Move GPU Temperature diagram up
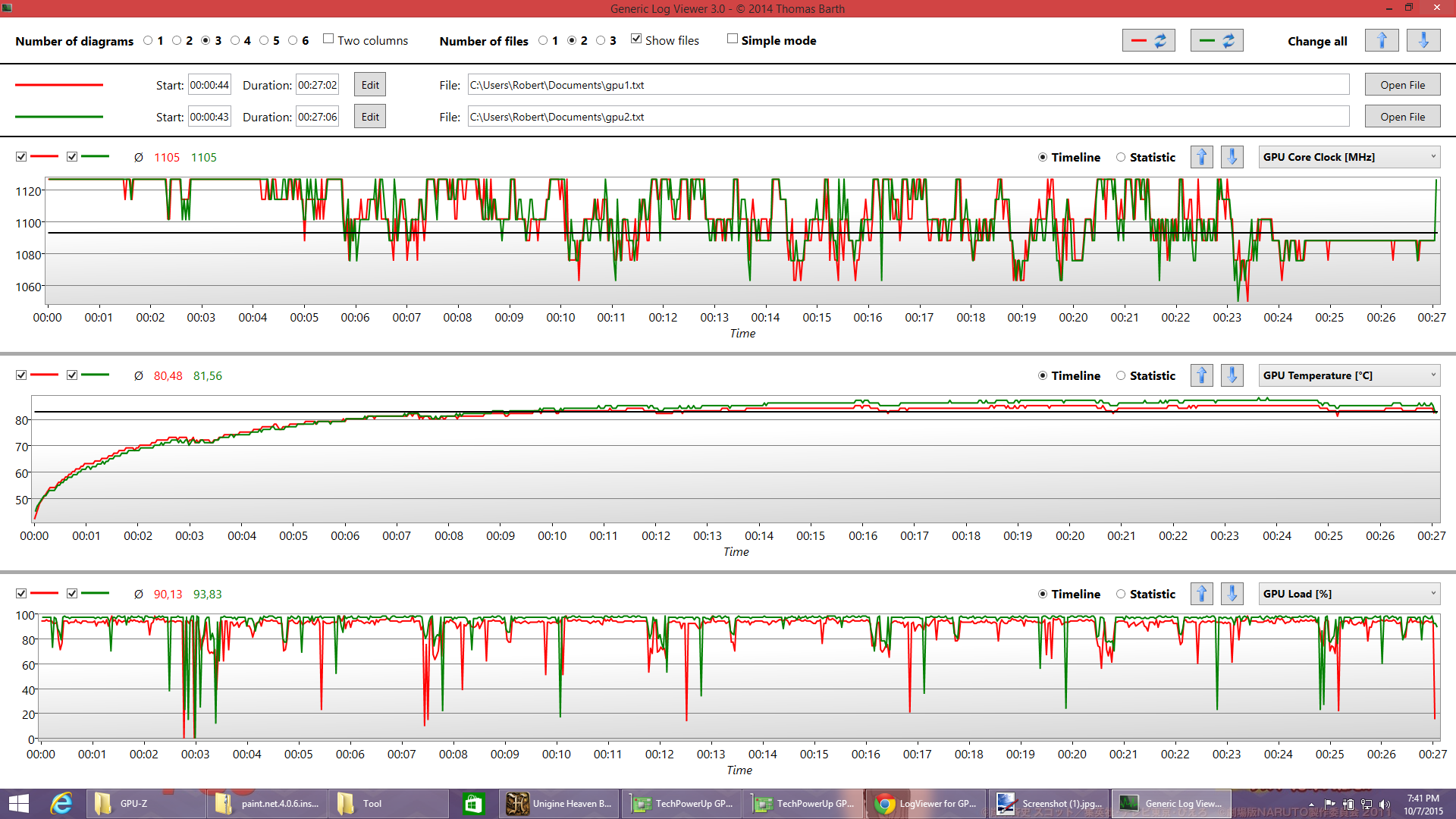The image size is (1456, 819). (1201, 375)
